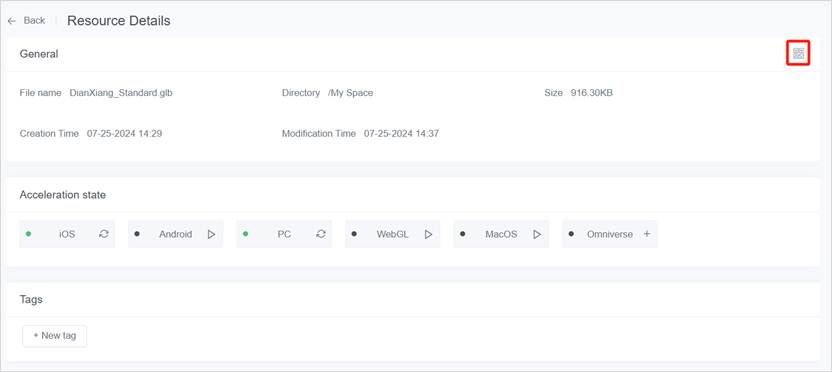832x372 pixels.
Task: Click the /My Space directory value
Action: tap(350, 93)
